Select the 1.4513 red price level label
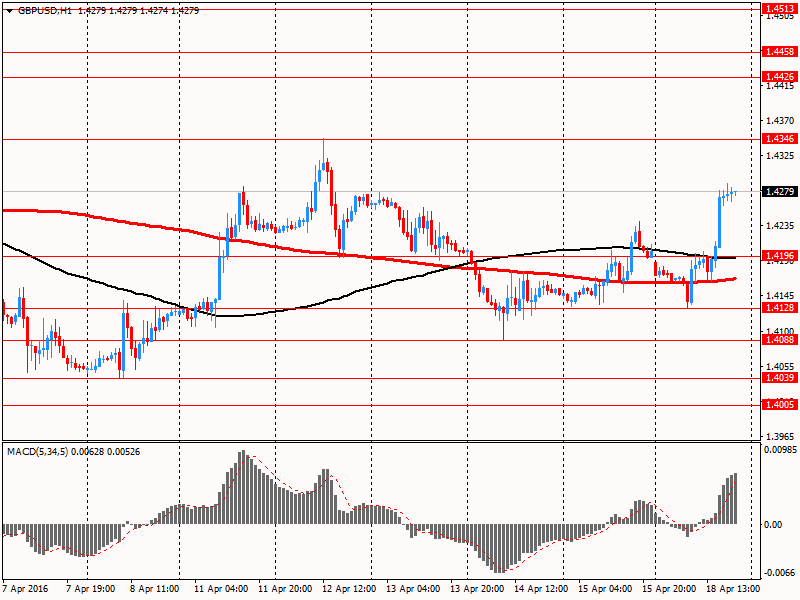The image size is (800, 600). tap(780, 8)
